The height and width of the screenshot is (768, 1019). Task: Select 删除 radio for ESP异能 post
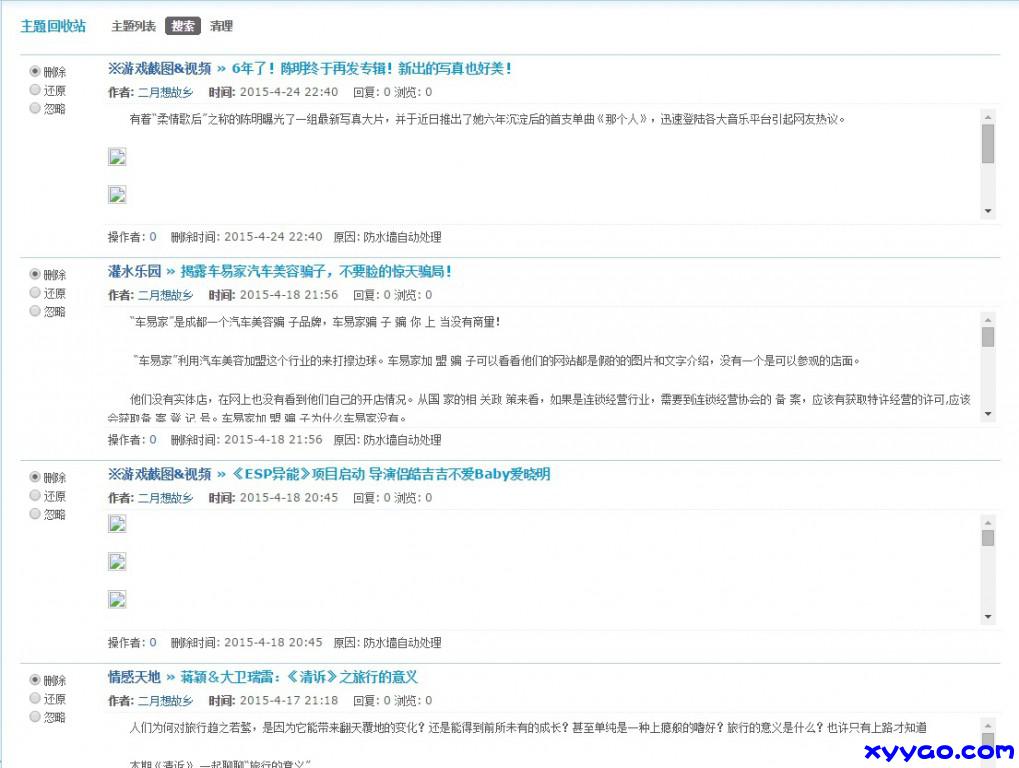pyautogui.click(x=35, y=477)
